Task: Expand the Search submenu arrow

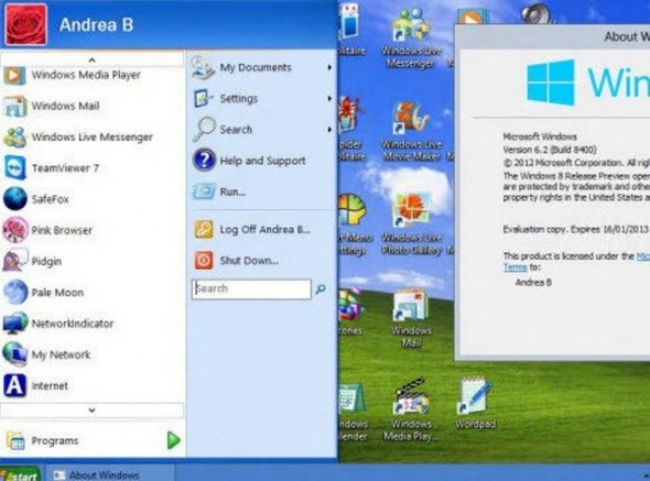Action: click(329, 130)
